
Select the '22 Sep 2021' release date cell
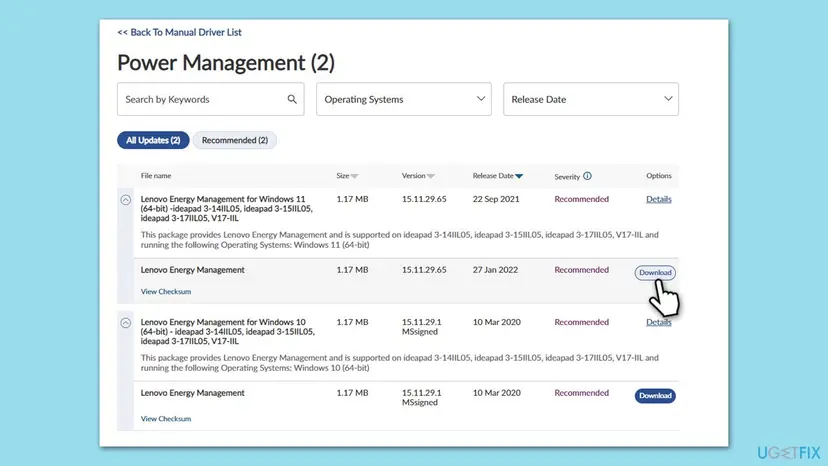[x=496, y=199]
